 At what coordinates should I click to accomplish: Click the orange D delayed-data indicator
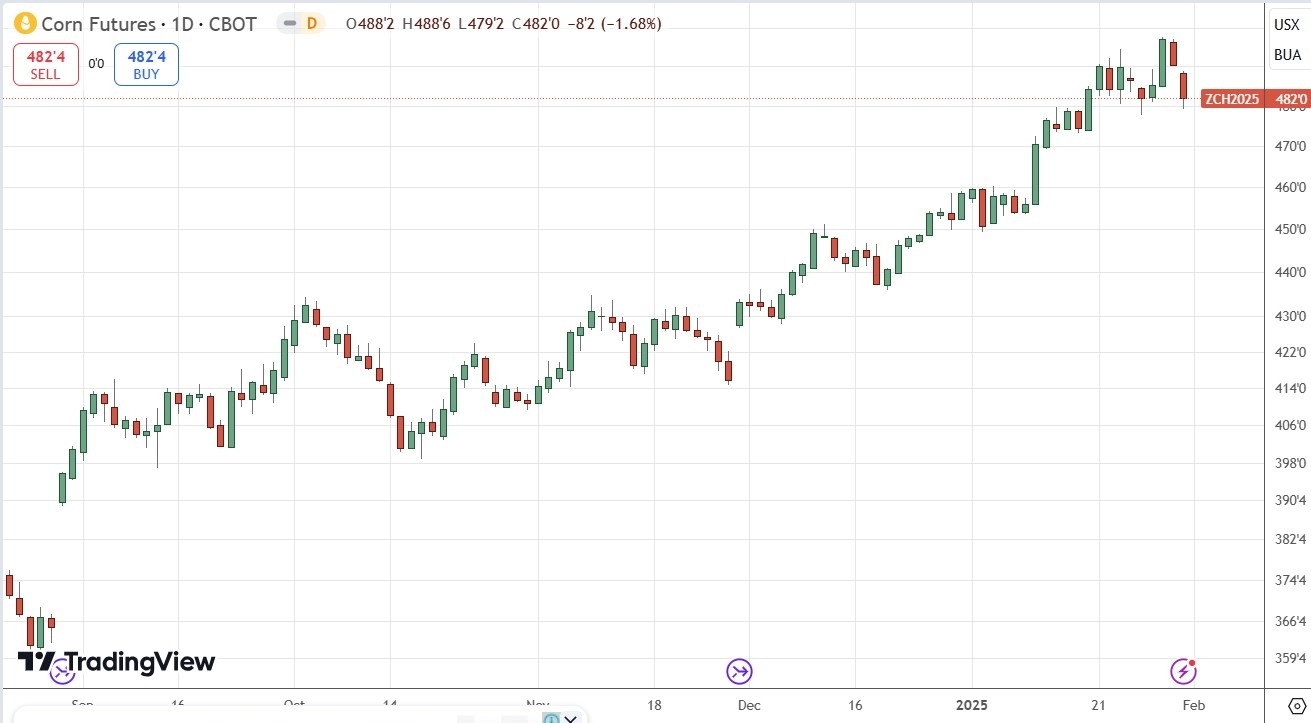311,24
